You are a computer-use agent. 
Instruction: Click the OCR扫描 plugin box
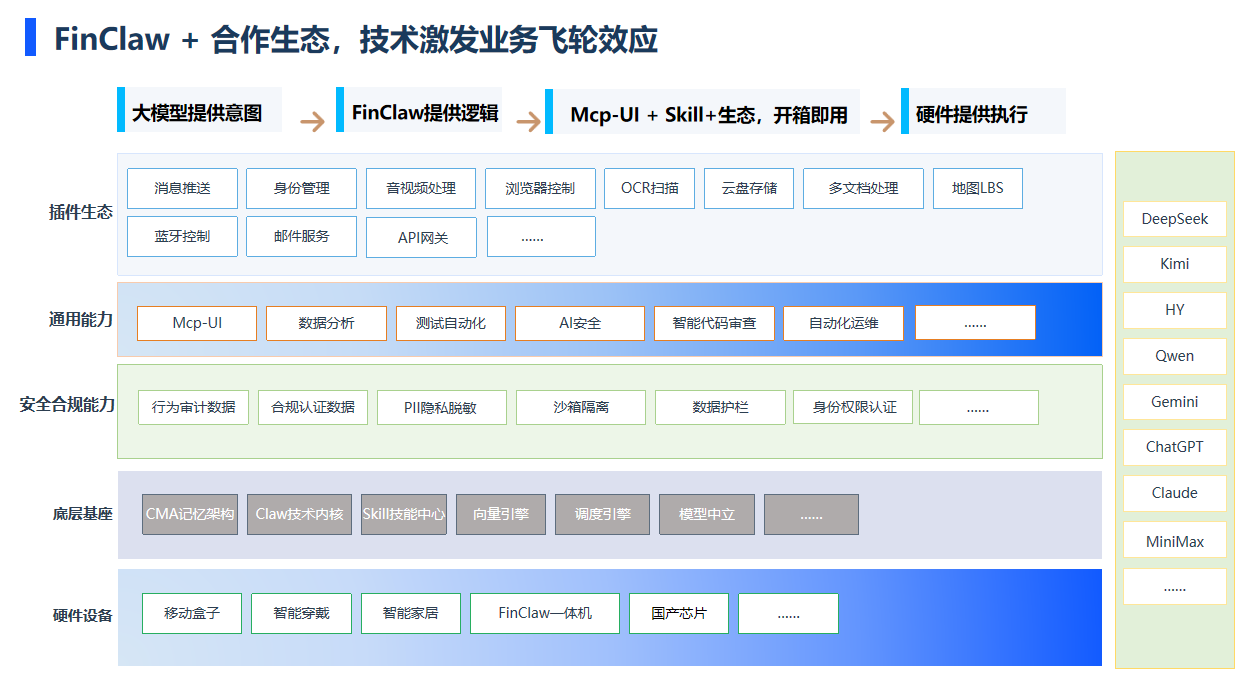[649, 188]
